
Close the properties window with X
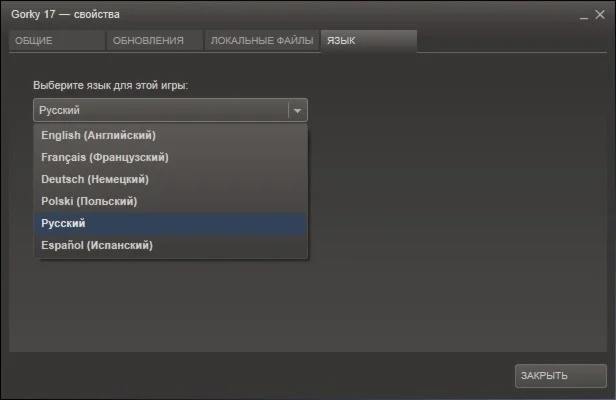pyautogui.click(x=600, y=15)
